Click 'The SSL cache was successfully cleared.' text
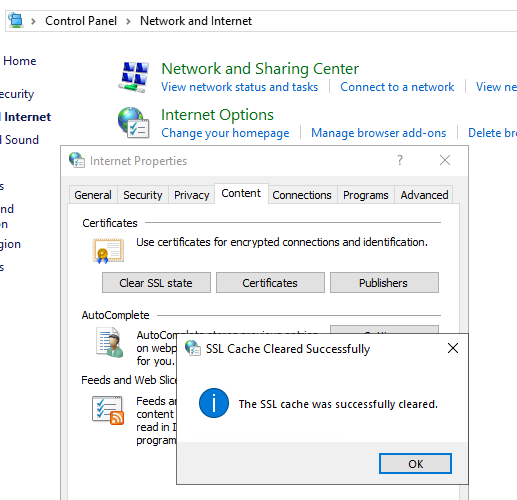Viewport: 517px width, 500px height. point(338,404)
